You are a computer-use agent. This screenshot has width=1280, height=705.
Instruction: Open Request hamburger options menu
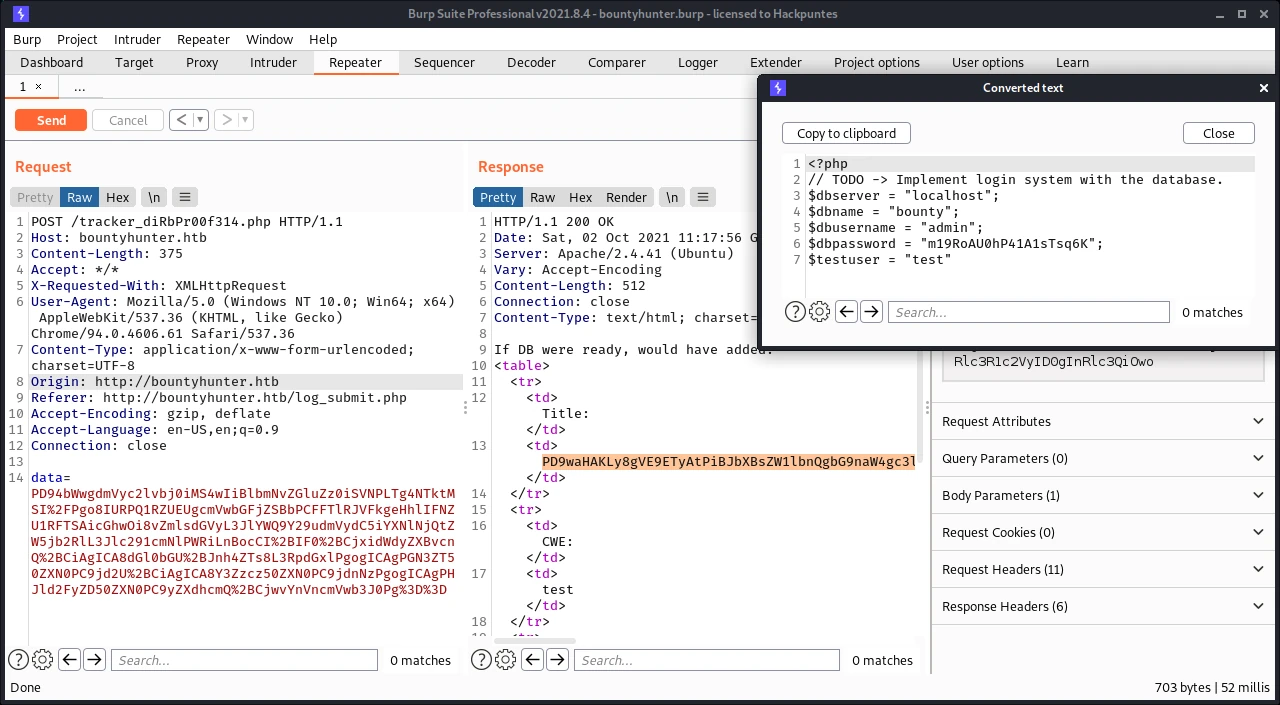(185, 197)
